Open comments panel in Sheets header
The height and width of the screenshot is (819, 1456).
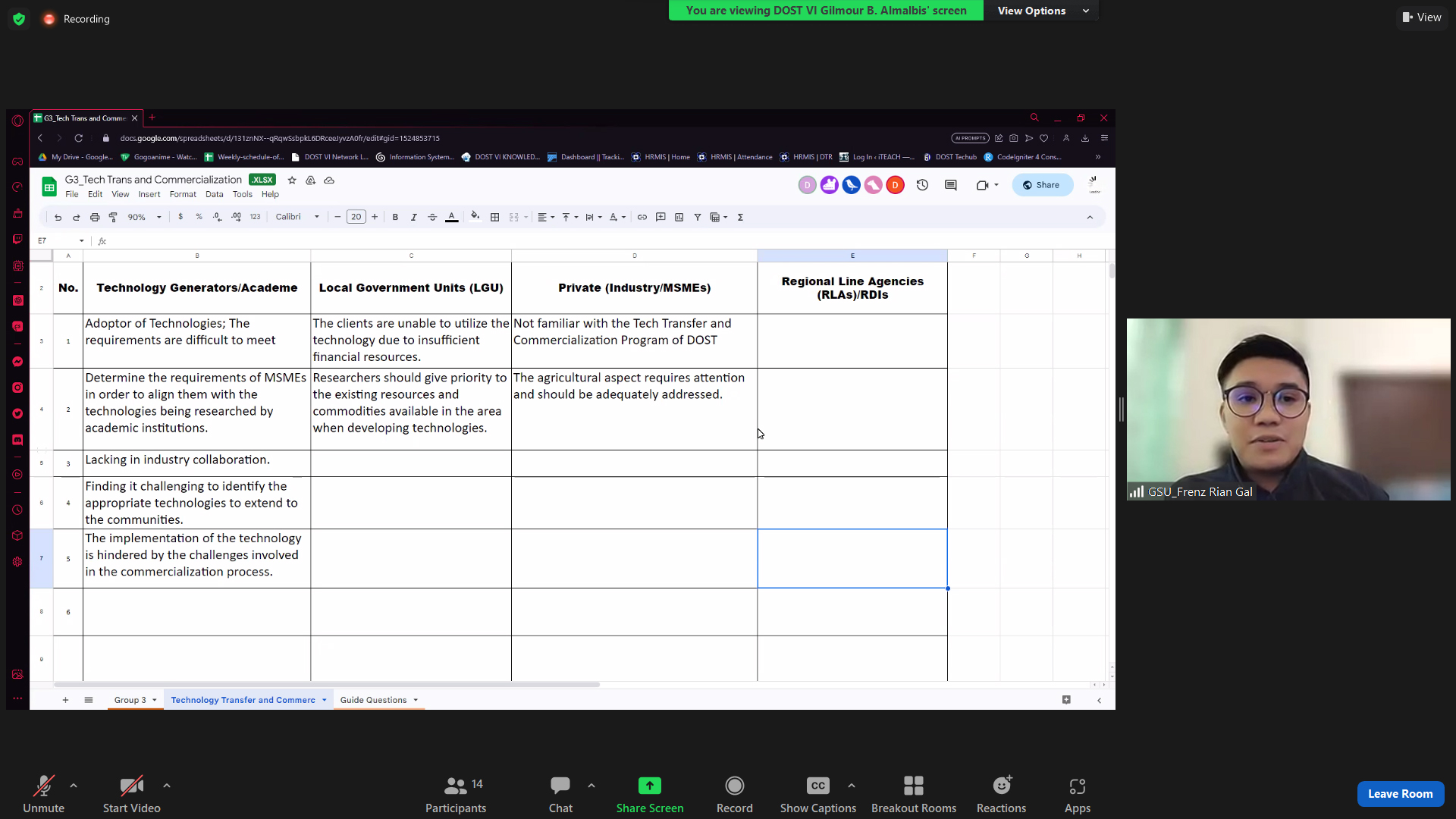[951, 185]
